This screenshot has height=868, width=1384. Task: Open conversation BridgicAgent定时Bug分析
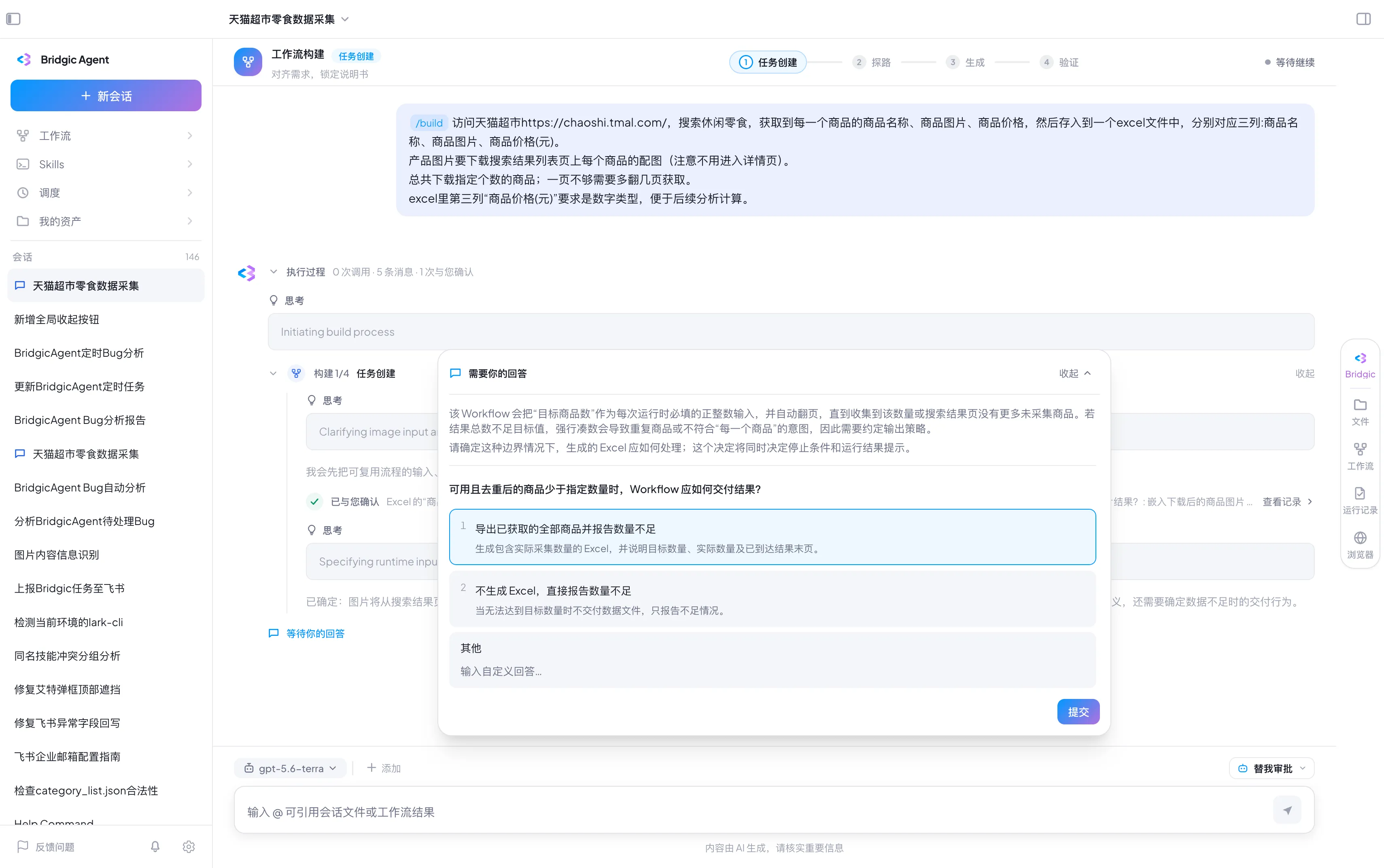[x=106, y=352]
